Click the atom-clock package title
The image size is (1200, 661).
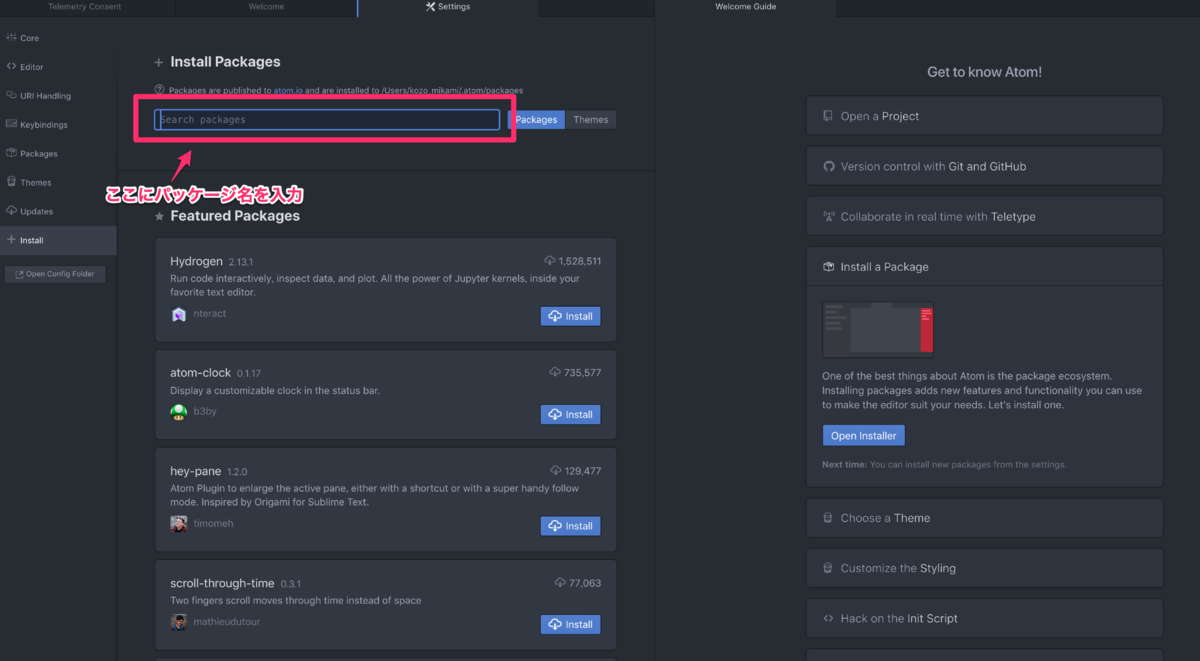tap(200, 372)
